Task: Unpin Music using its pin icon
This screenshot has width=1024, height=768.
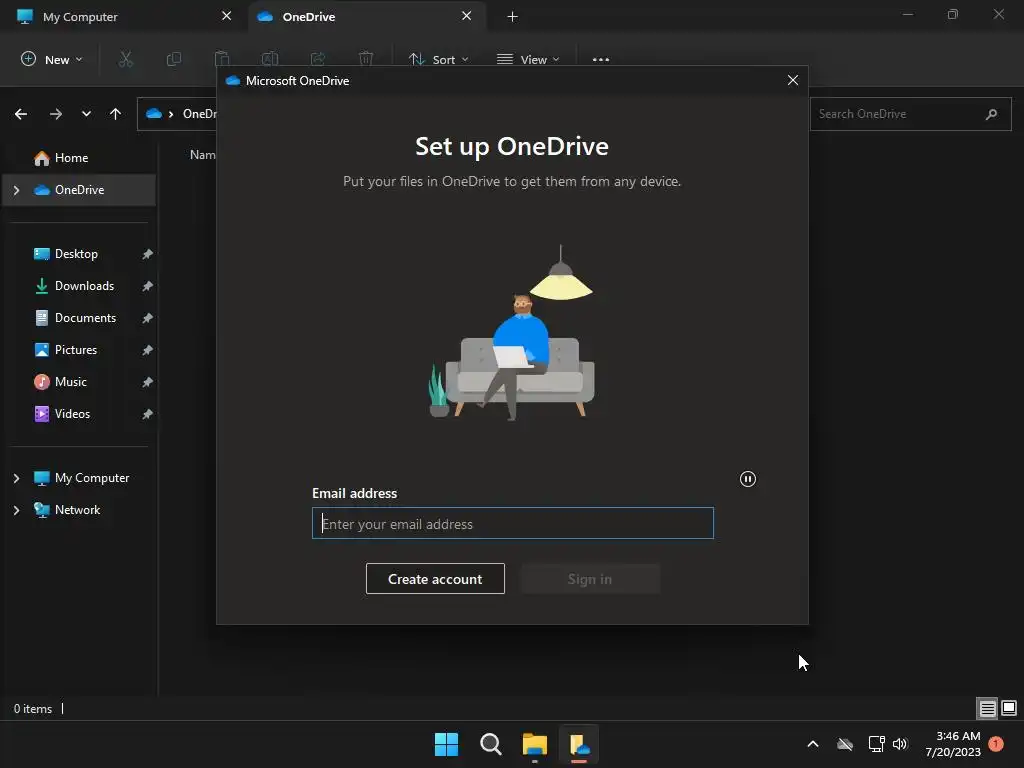Action: [x=148, y=382]
